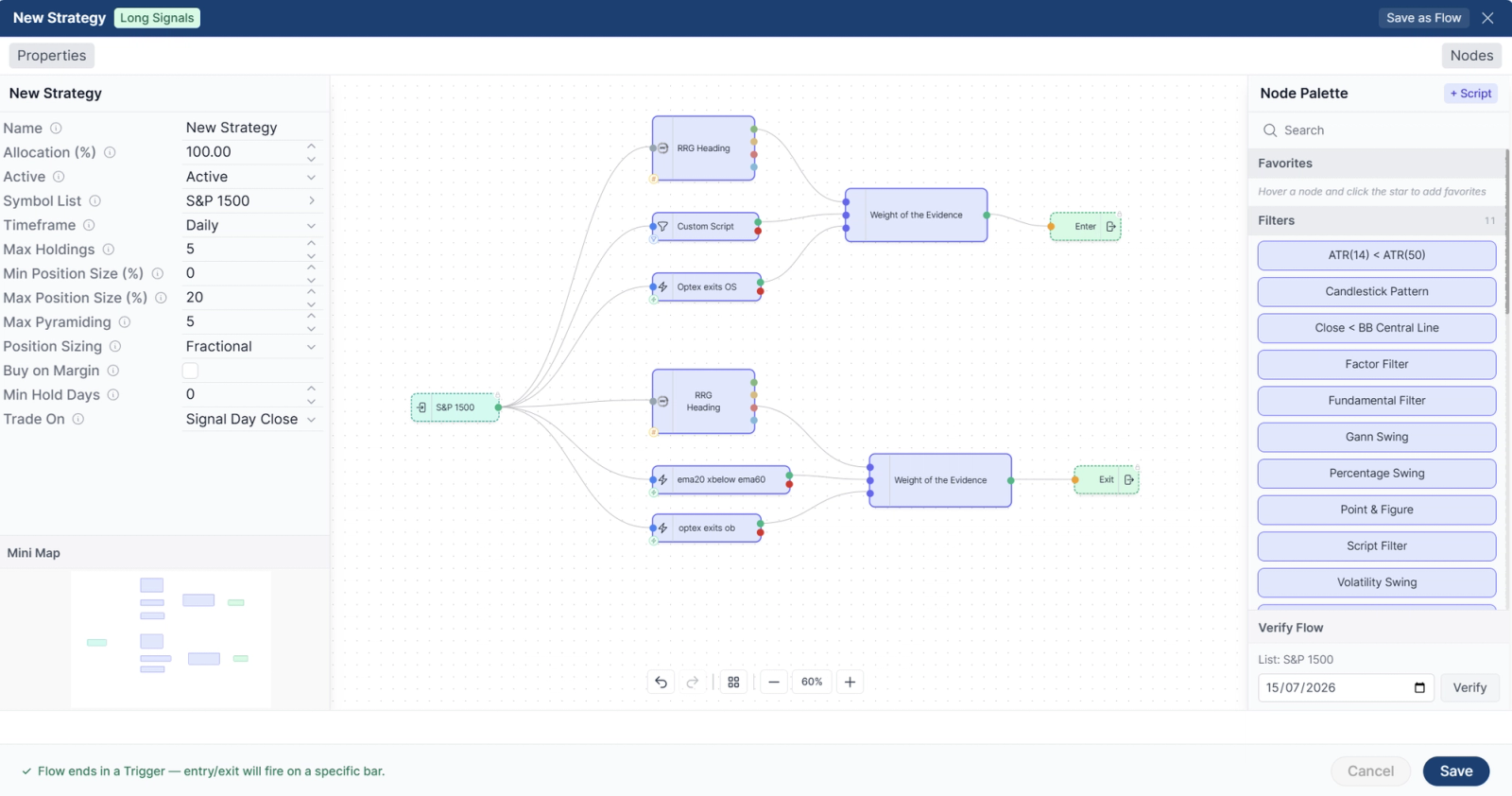Click the Long Signals tag

[157, 18]
